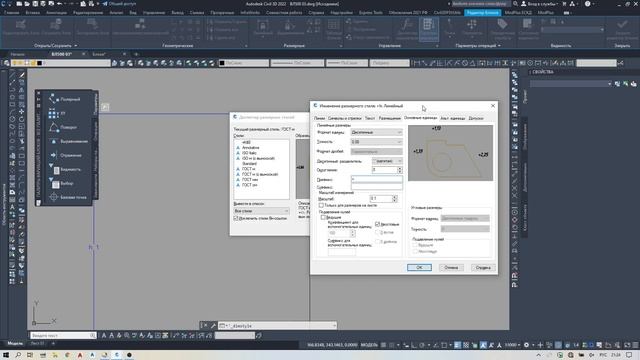Click the Undo arrow in quick access toolbar
This screenshot has width=640, height=360.
tap(60, 4)
